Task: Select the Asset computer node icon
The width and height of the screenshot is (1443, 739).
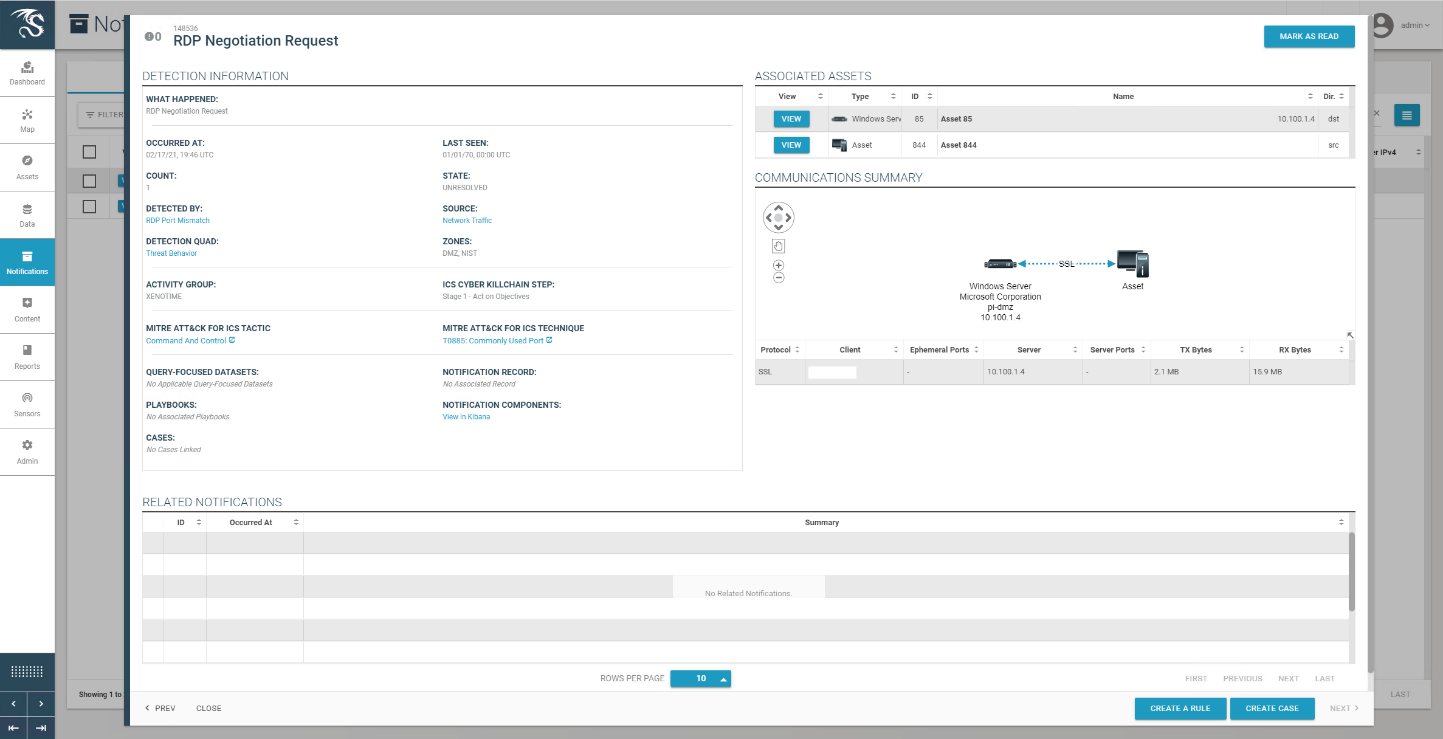Action: [x=1133, y=264]
